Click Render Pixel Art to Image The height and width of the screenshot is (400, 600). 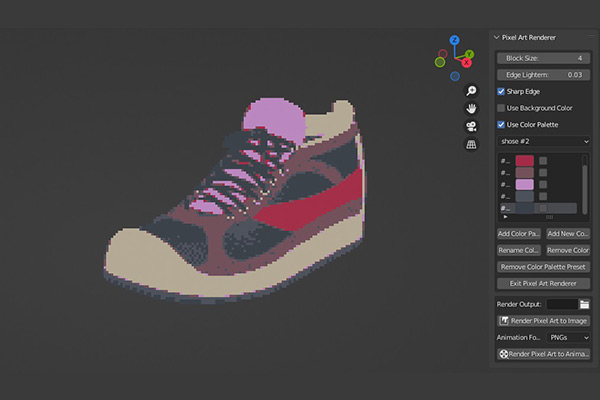pyautogui.click(x=543, y=321)
